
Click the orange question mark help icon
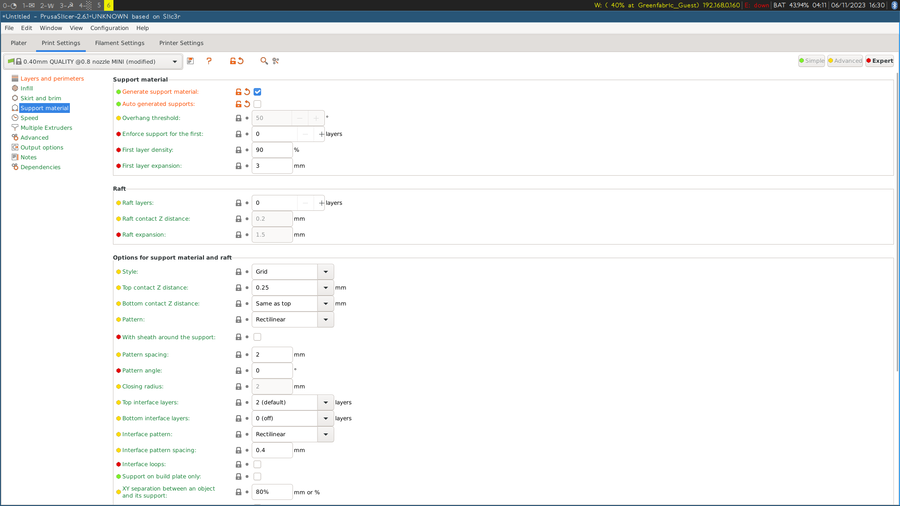(209, 61)
